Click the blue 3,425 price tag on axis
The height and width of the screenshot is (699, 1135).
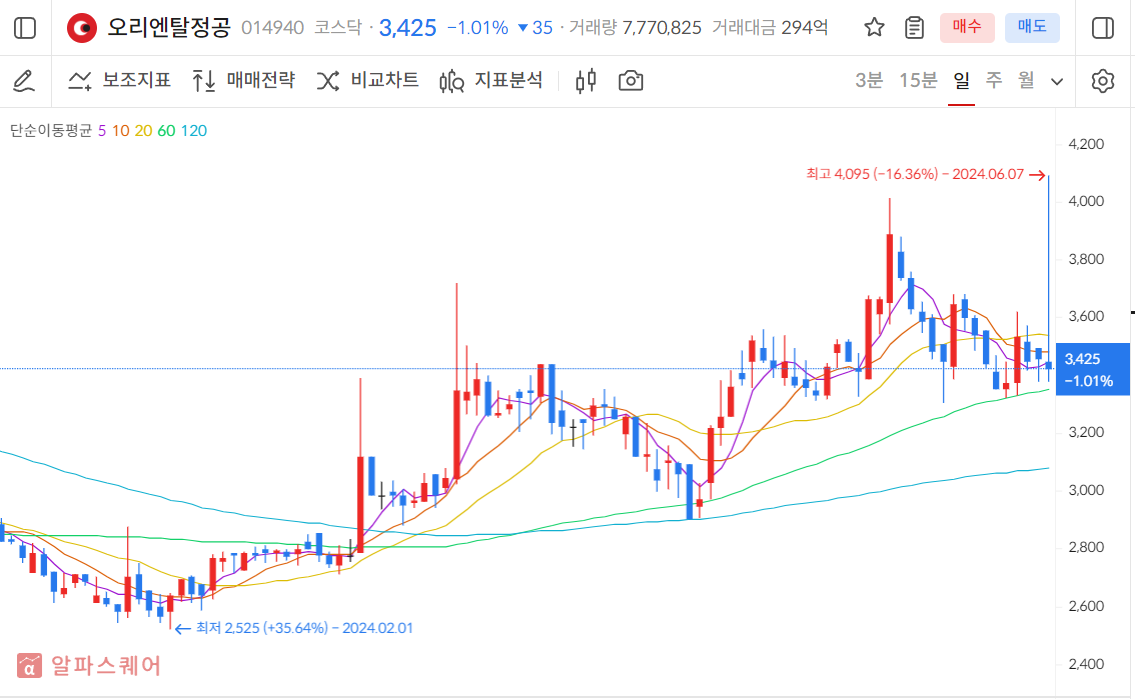click(x=1092, y=369)
